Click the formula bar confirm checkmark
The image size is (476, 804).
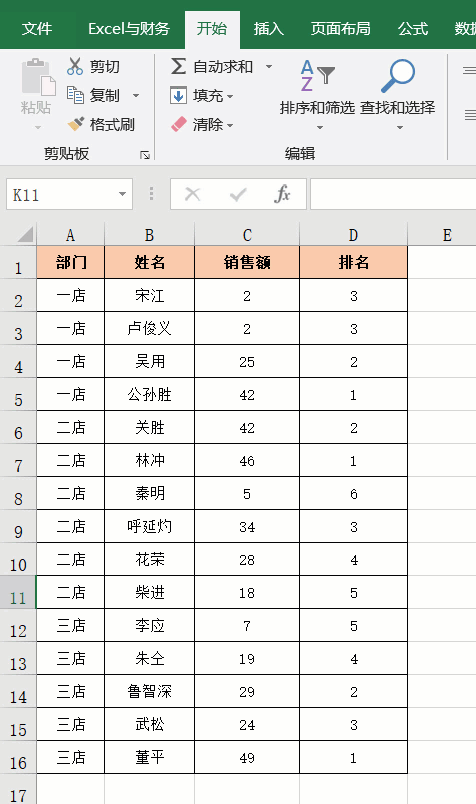237,194
